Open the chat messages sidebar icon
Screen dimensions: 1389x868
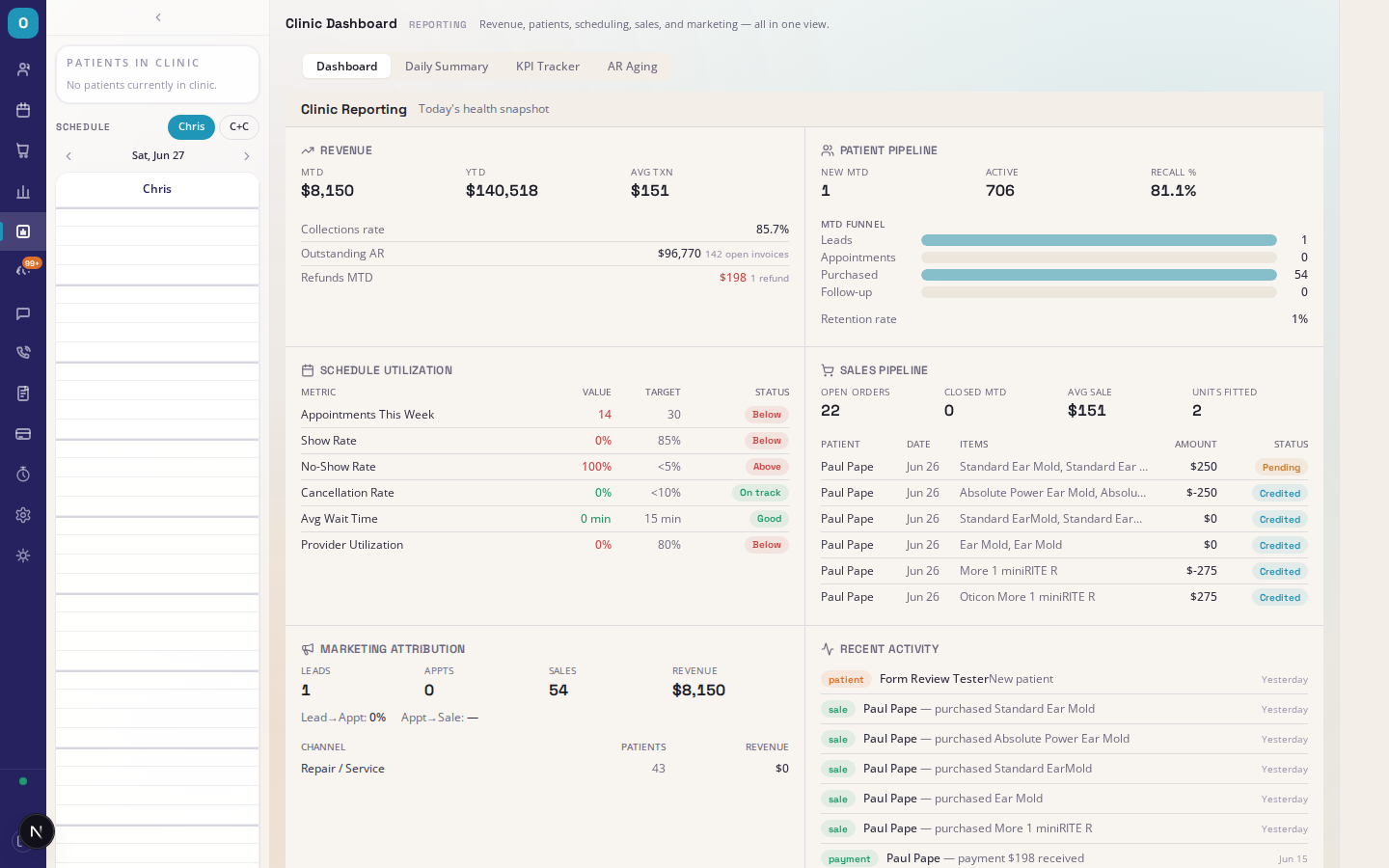23,312
